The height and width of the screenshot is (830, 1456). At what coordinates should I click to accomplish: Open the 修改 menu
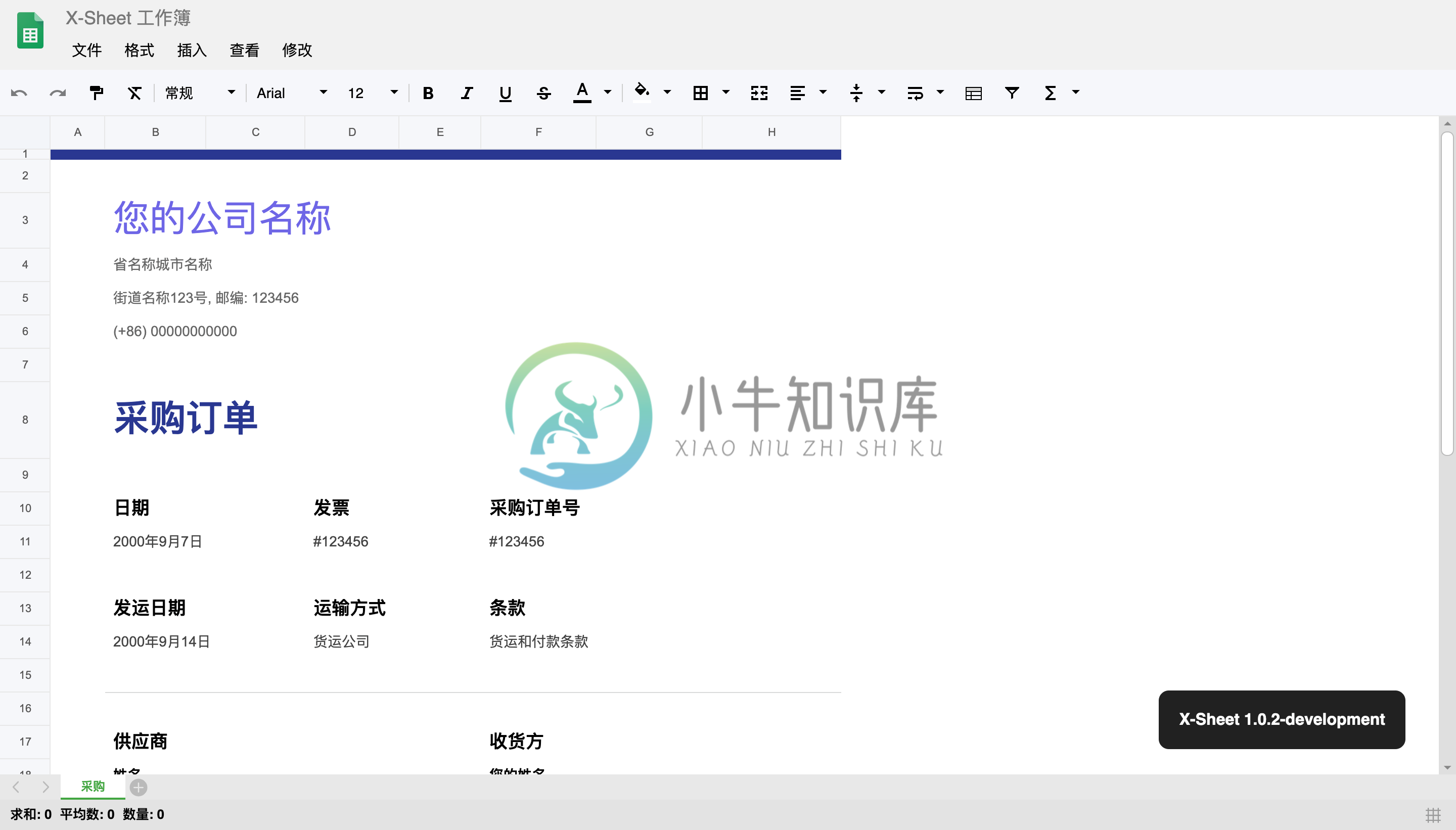(x=297, y=50)
